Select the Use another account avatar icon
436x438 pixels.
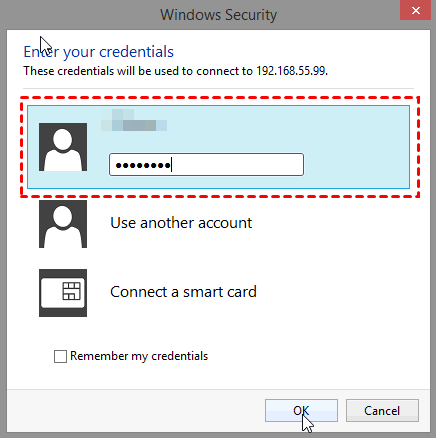[63, 224]
